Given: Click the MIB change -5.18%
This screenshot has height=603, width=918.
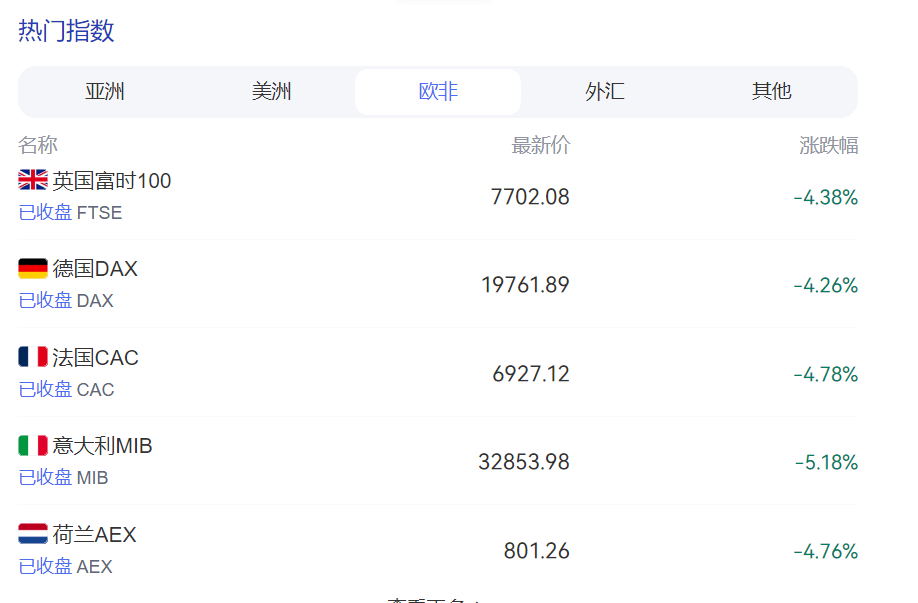Looking at the screenshot, I should pyautogui.click(x=826, y=462).
